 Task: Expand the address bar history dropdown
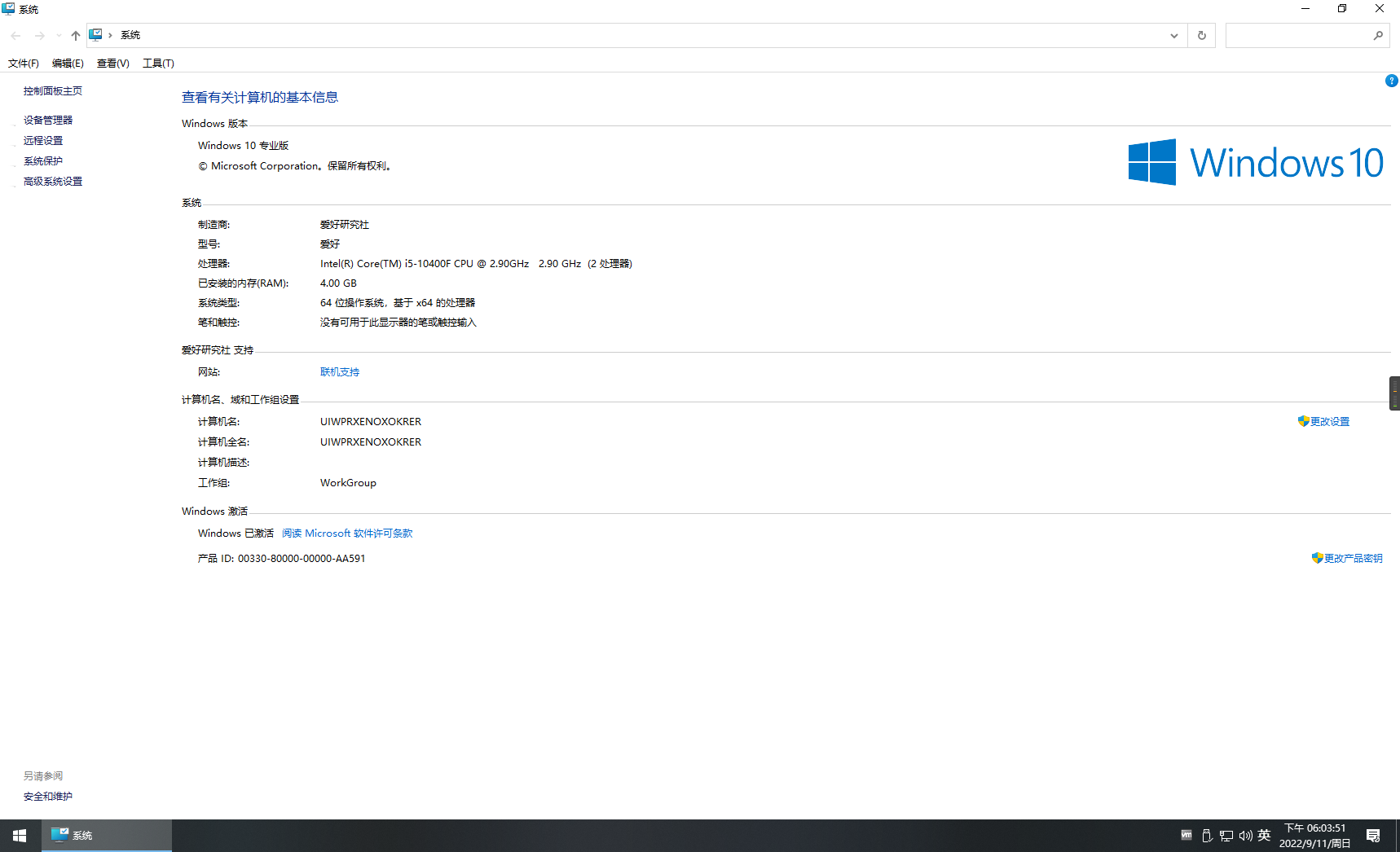[x=1173, y=35]
